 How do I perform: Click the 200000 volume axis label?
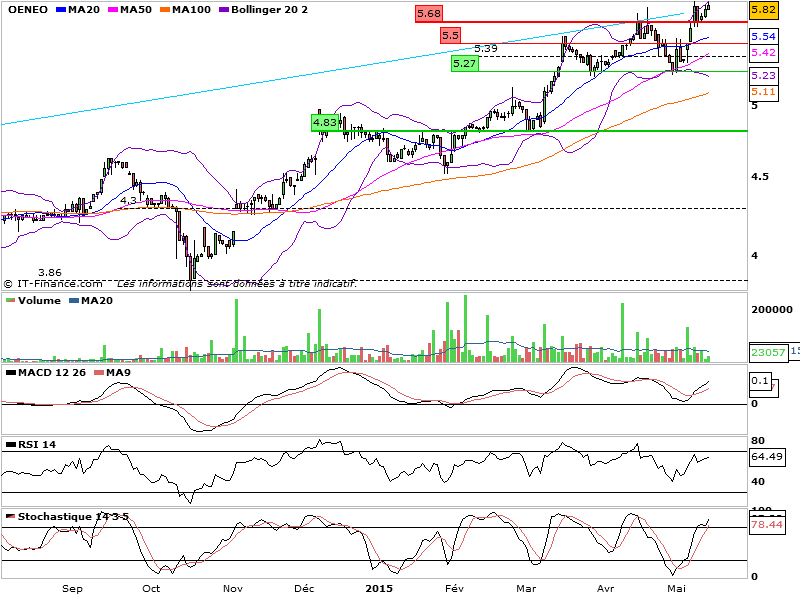(x=772, y=310)
